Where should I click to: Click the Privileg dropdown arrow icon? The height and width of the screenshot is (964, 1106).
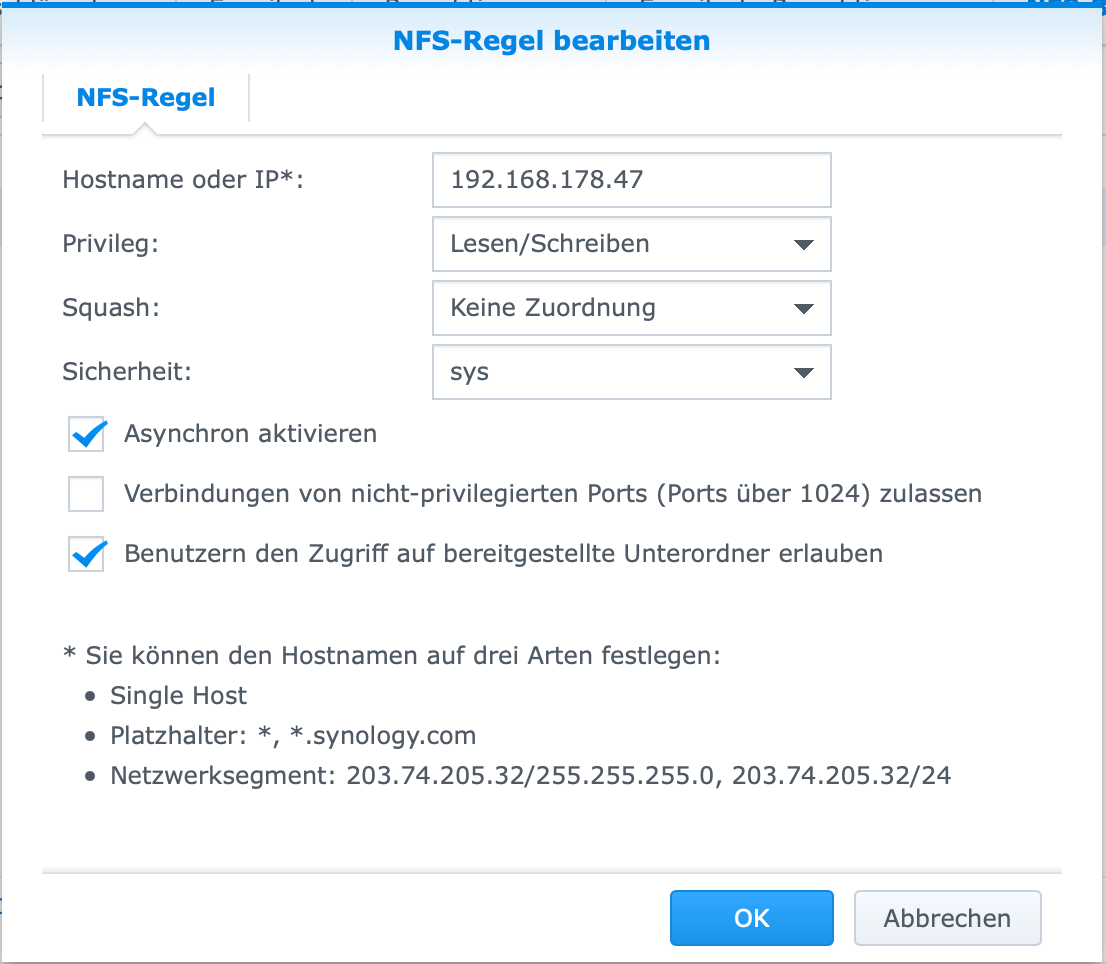point(802,245)
